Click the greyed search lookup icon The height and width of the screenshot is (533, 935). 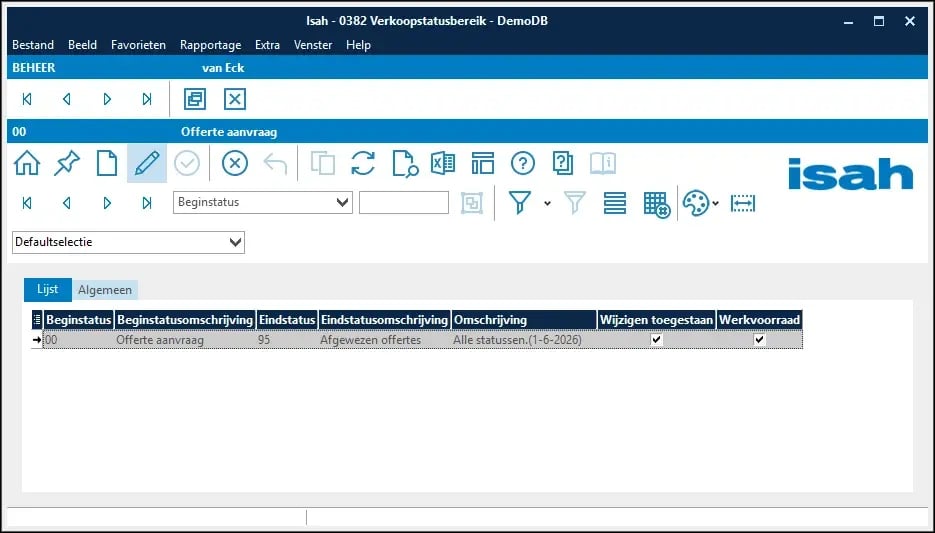472,203
